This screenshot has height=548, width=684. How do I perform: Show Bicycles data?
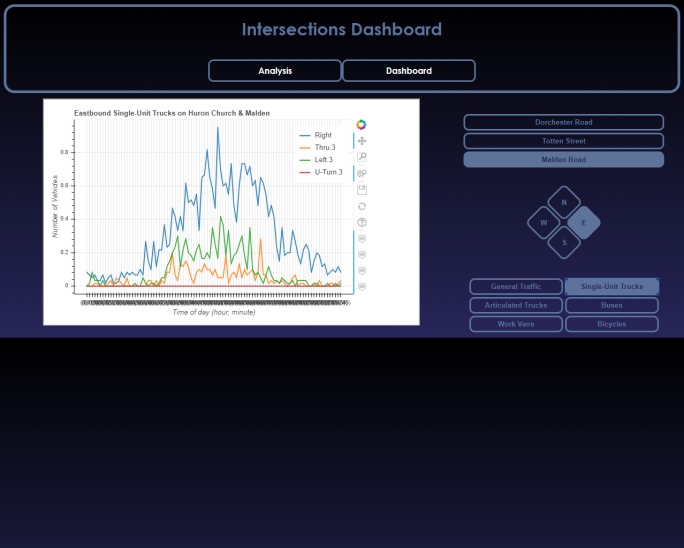pyautogui.click(x=612, y=324)
